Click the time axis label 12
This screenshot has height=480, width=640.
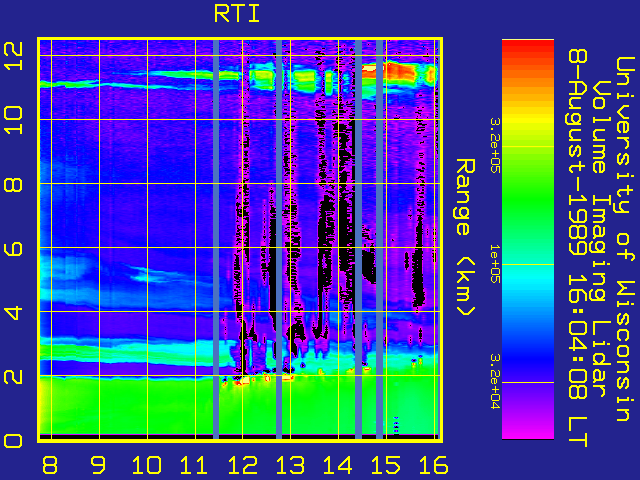tap(242, 465)
